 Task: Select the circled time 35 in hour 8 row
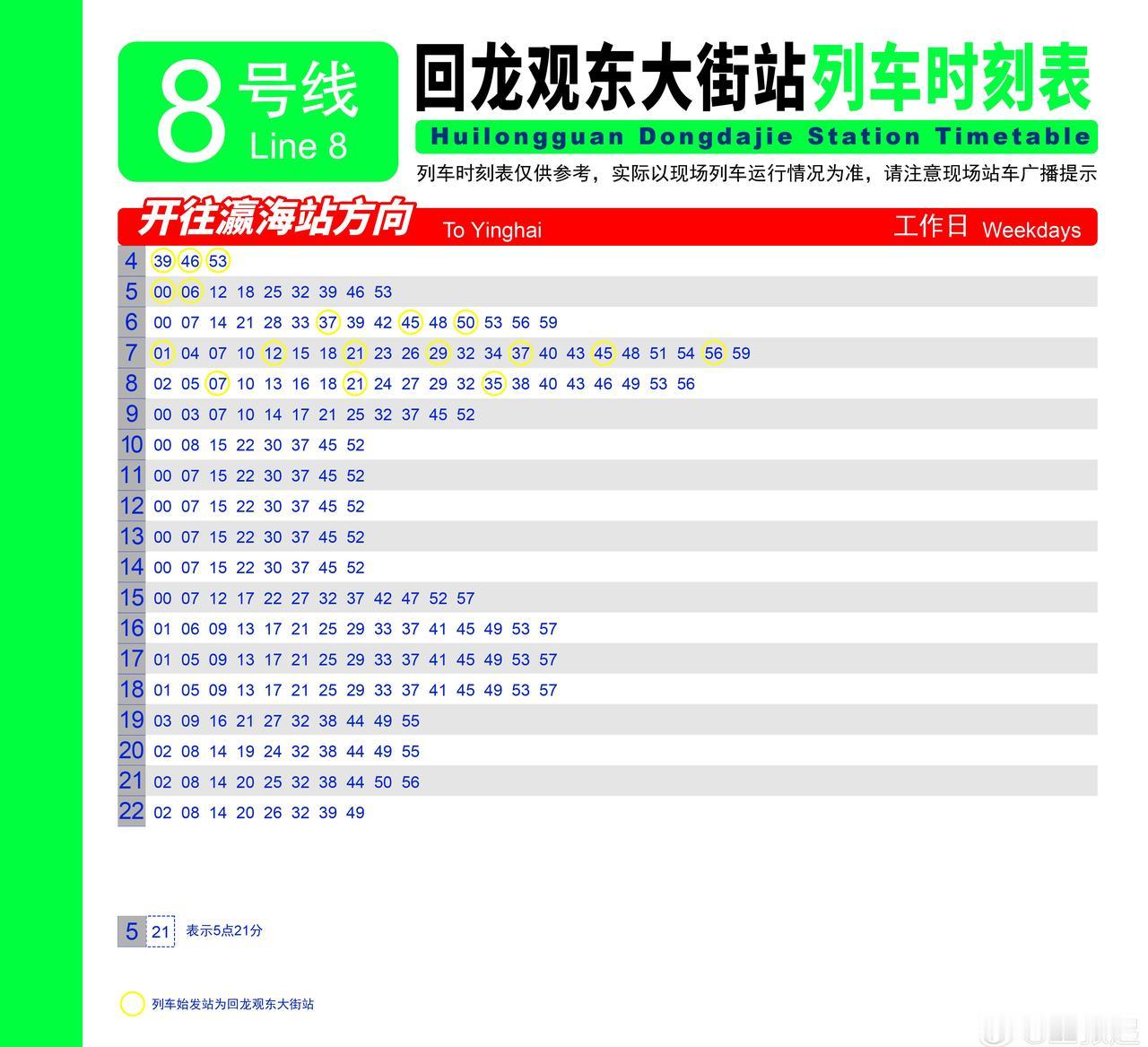(x=493, y=383)
